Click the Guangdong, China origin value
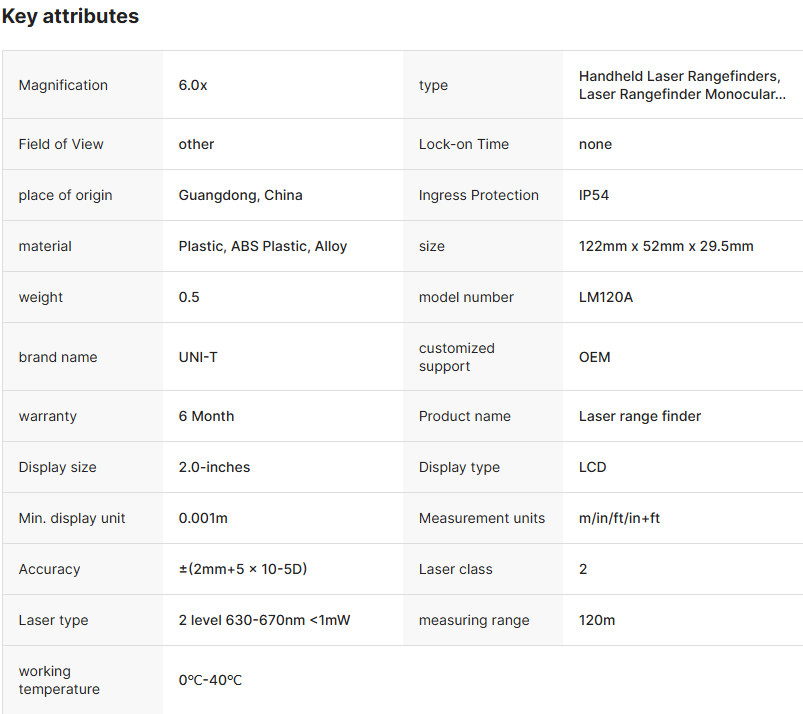 click(x=240, y=195)
